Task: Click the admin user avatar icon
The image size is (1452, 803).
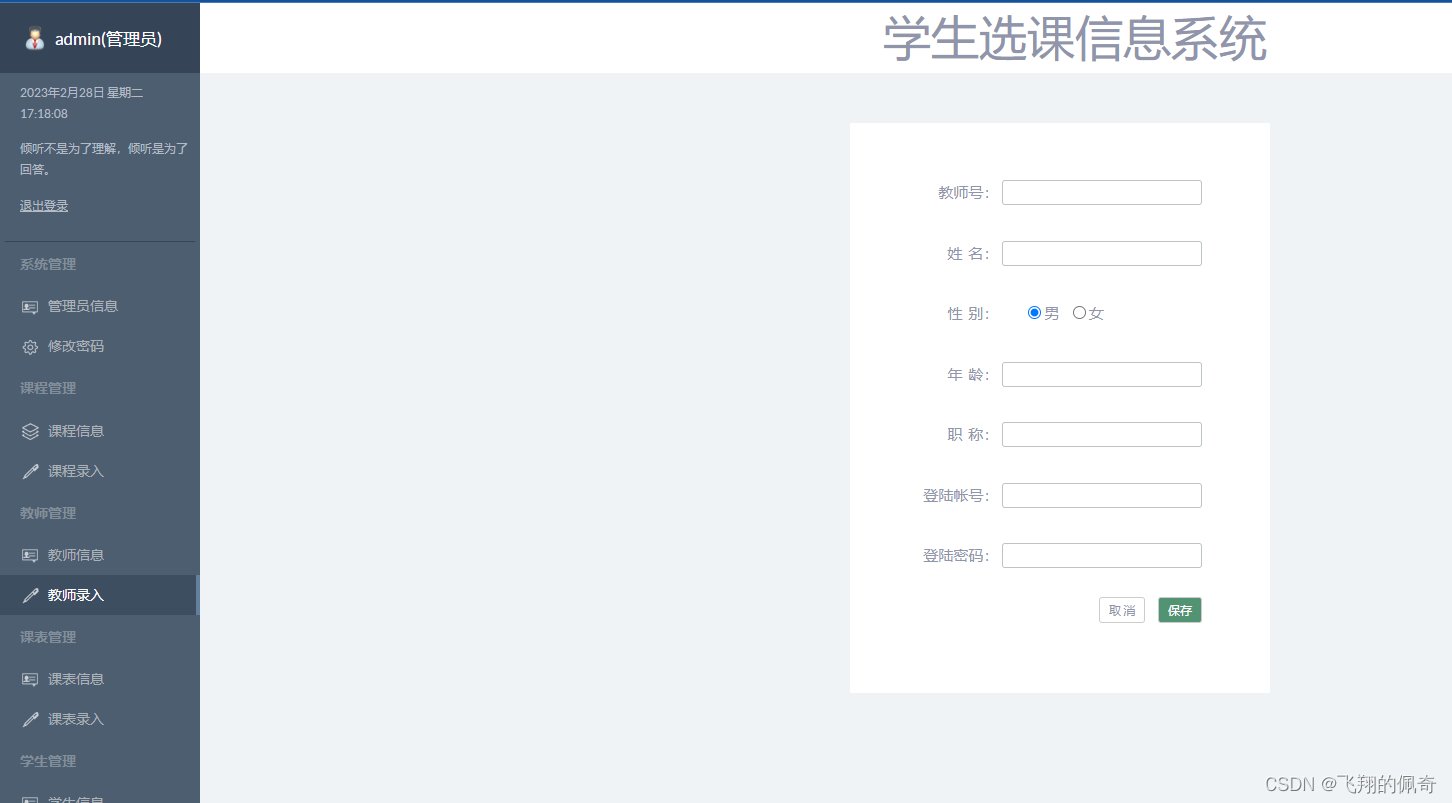Action: tap(35, 38)
